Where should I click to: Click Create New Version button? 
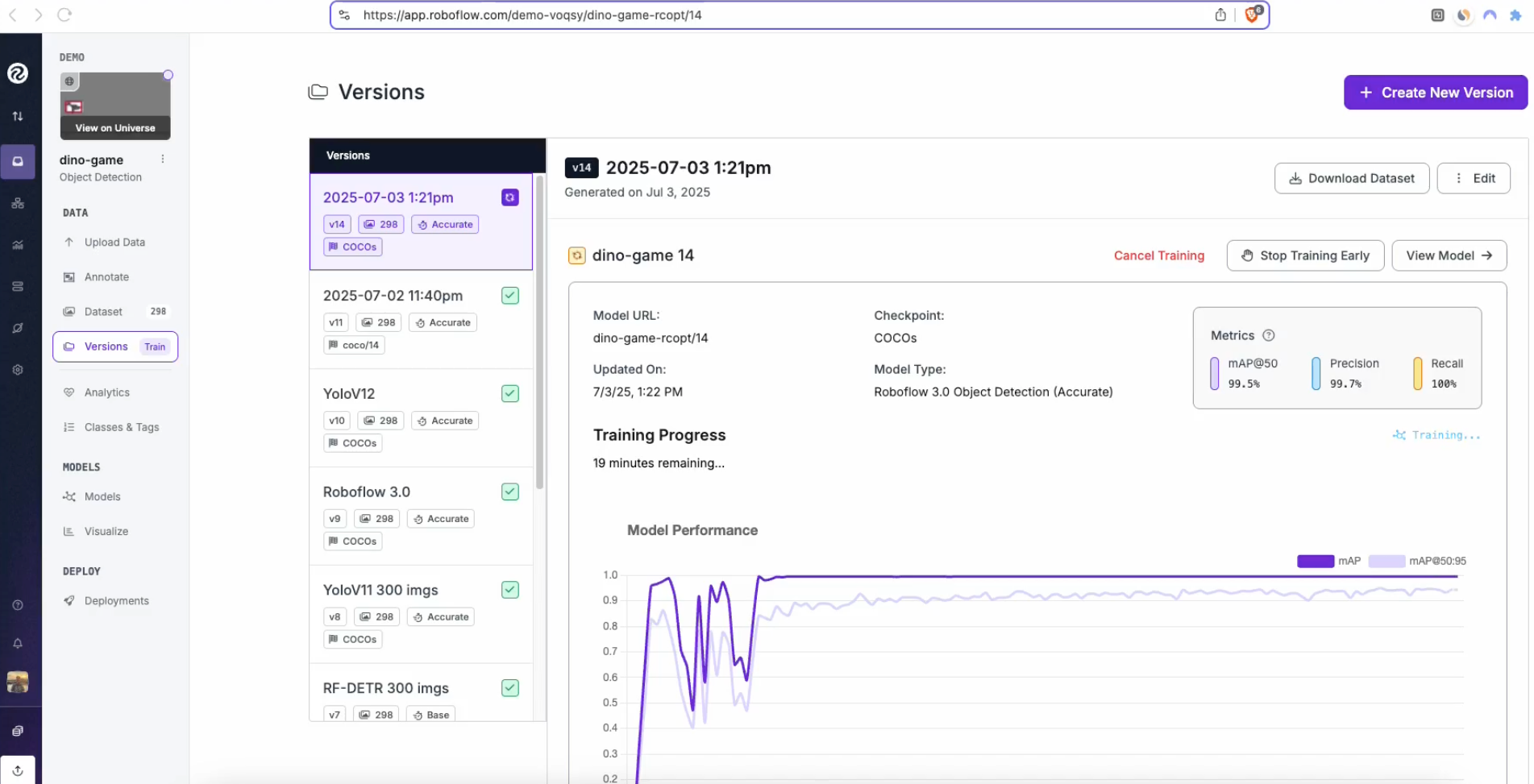1436,93
